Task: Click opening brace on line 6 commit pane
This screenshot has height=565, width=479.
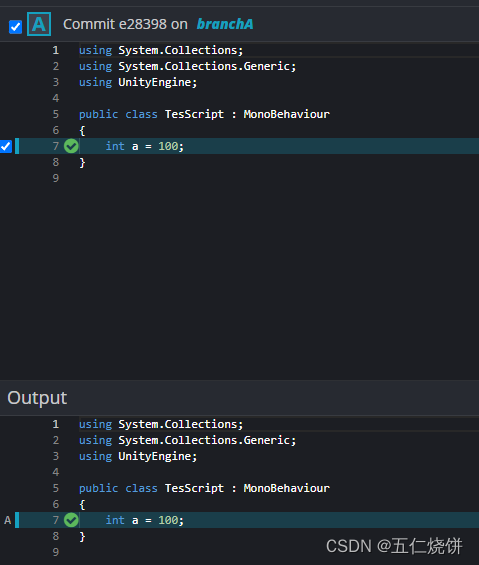Action: click(x=82, y=130)
